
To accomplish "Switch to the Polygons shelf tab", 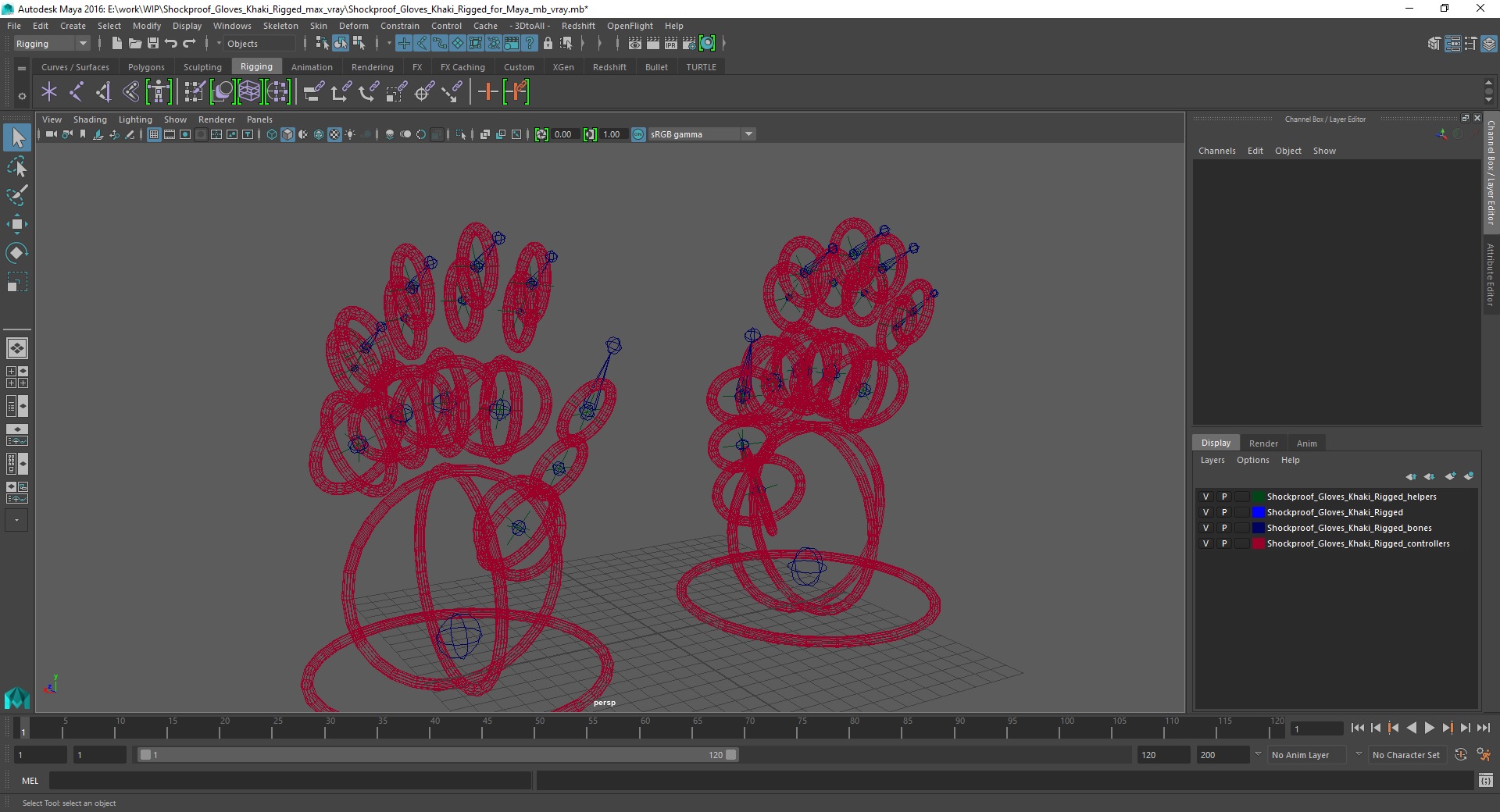I will click(146, 67).
